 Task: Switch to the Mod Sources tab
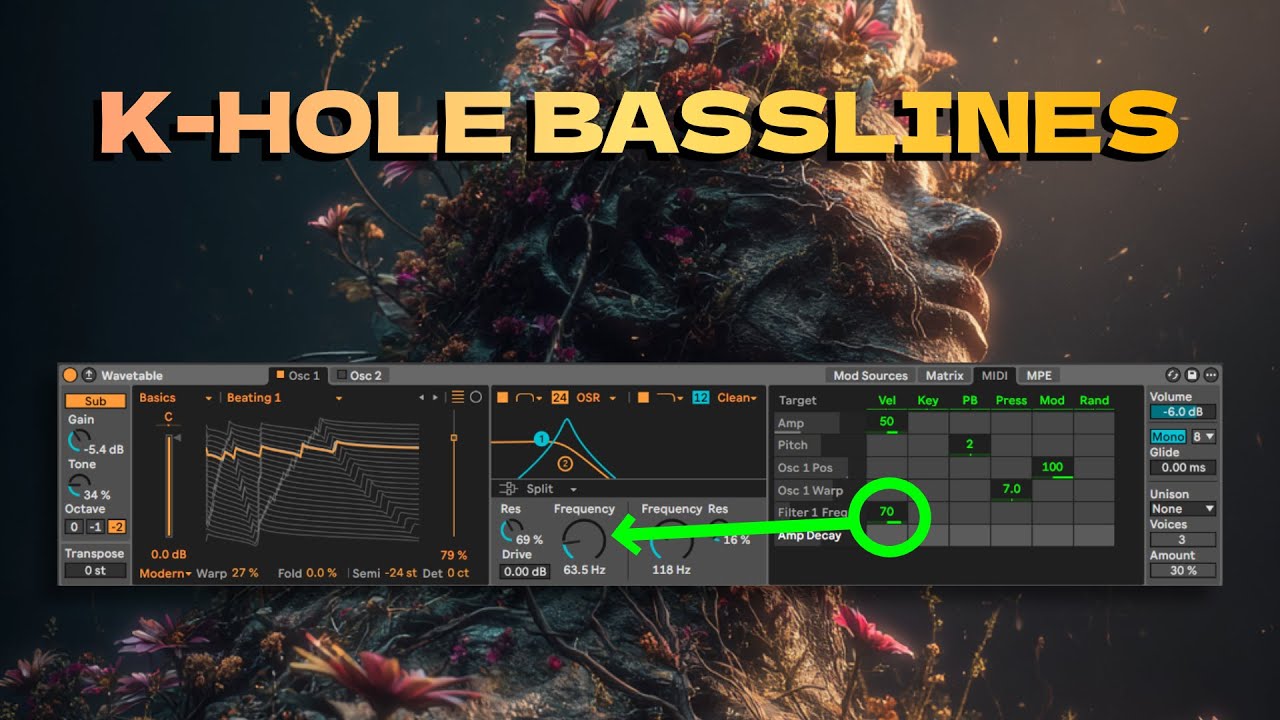click(870, 375)
